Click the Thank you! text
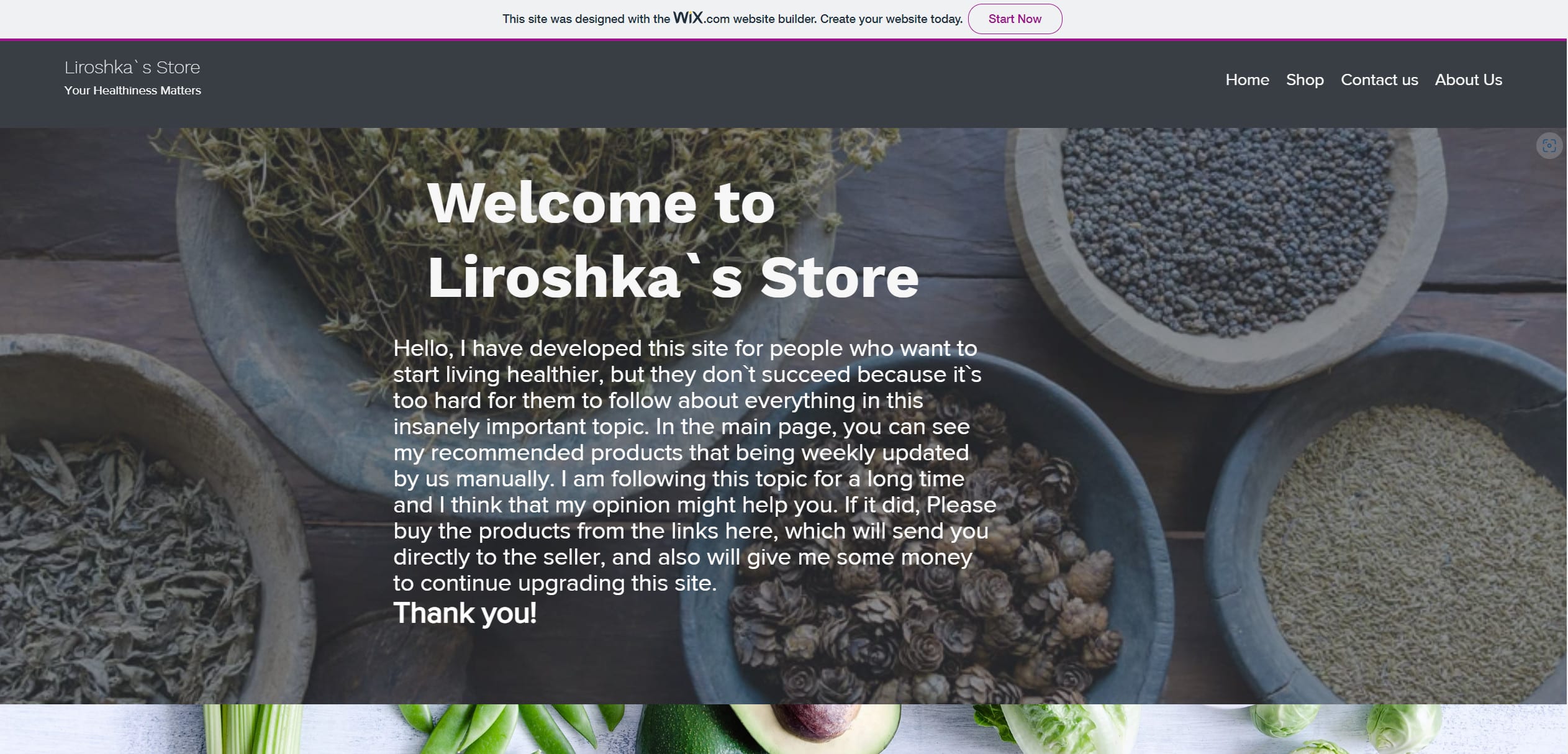Viewport: 1568px width, 754px height. point(465,613)
